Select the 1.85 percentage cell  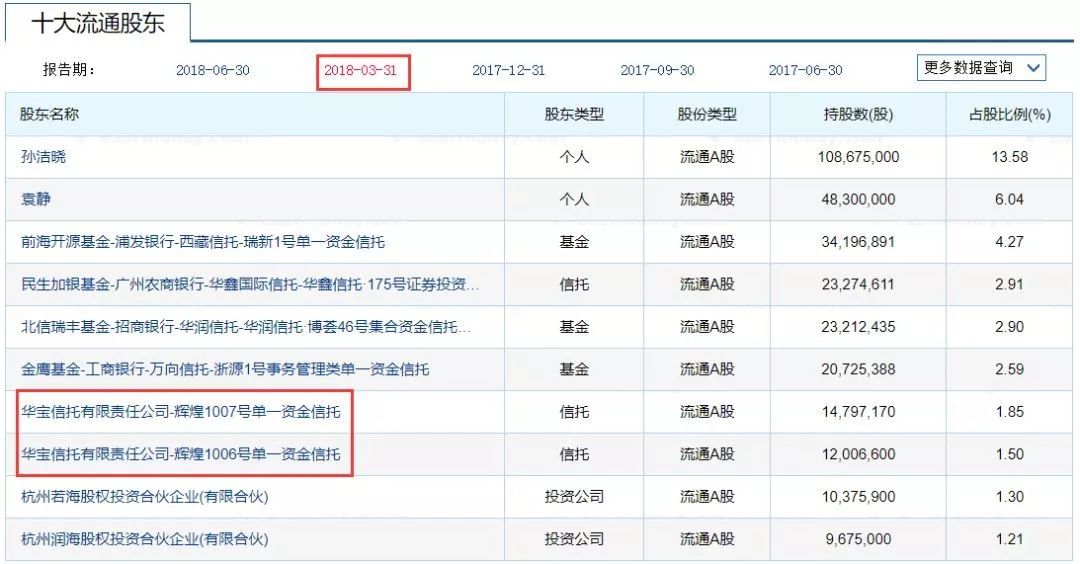[x=1010, y=412]
